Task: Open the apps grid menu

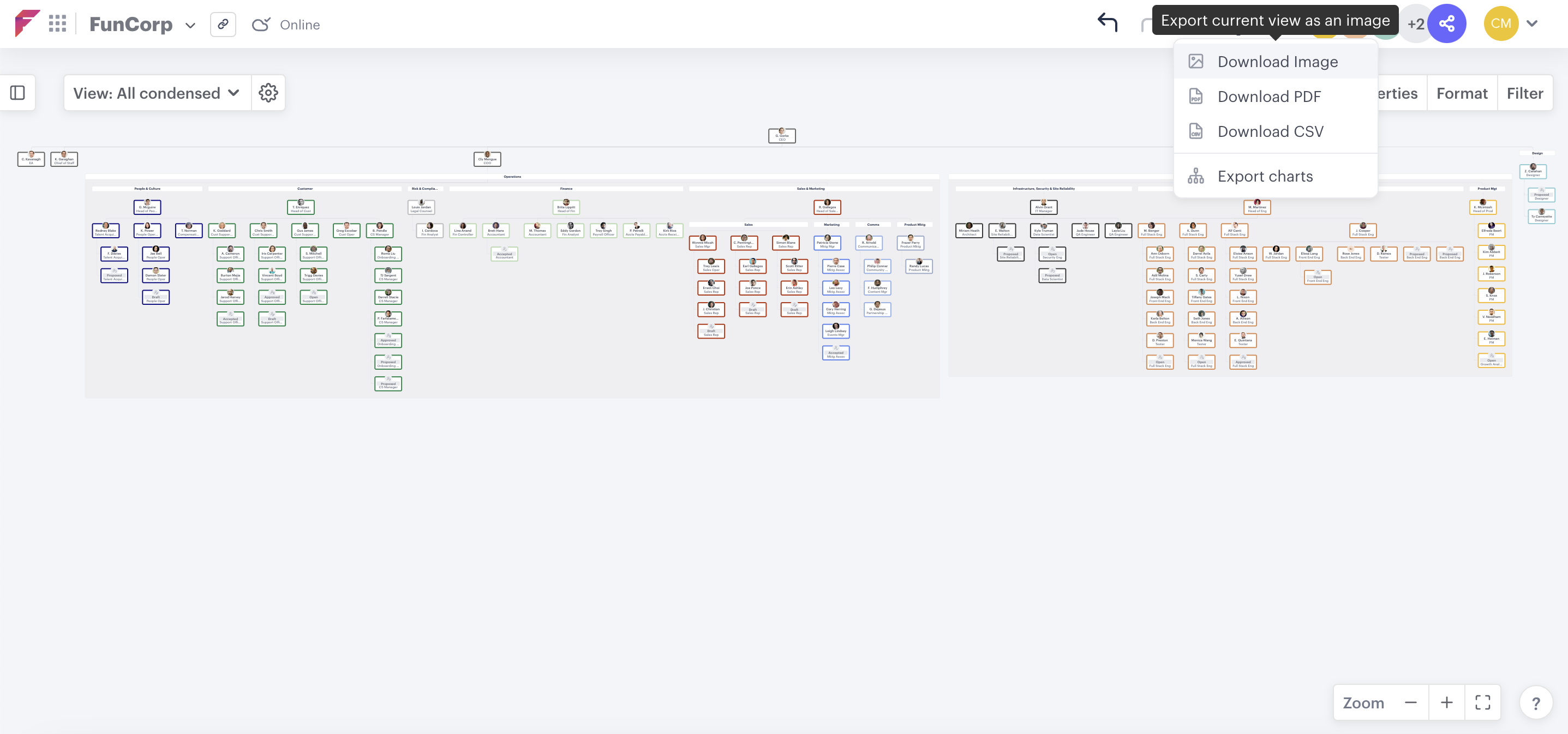Action: 57,24
